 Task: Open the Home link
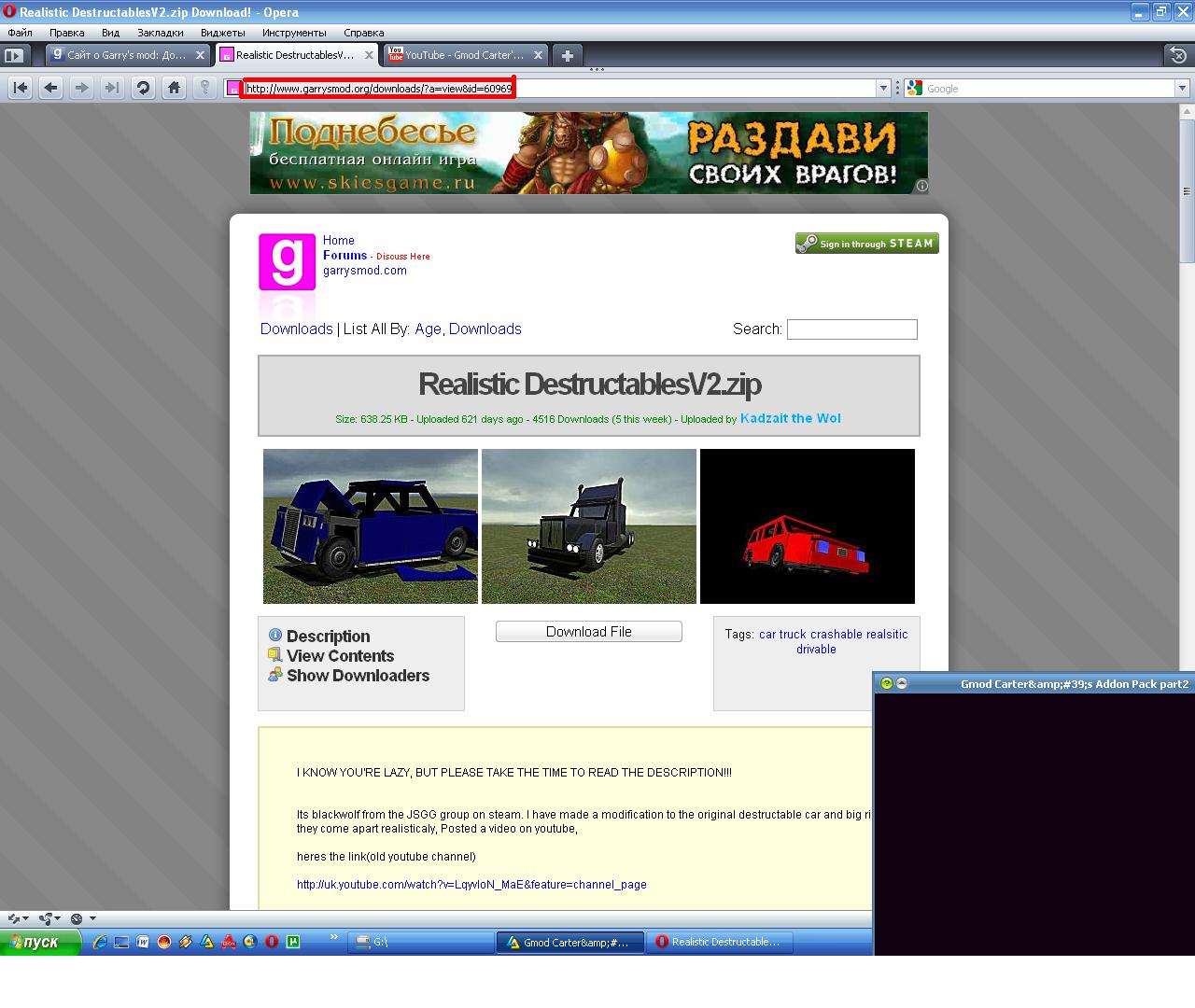click(x=339, y=240)
